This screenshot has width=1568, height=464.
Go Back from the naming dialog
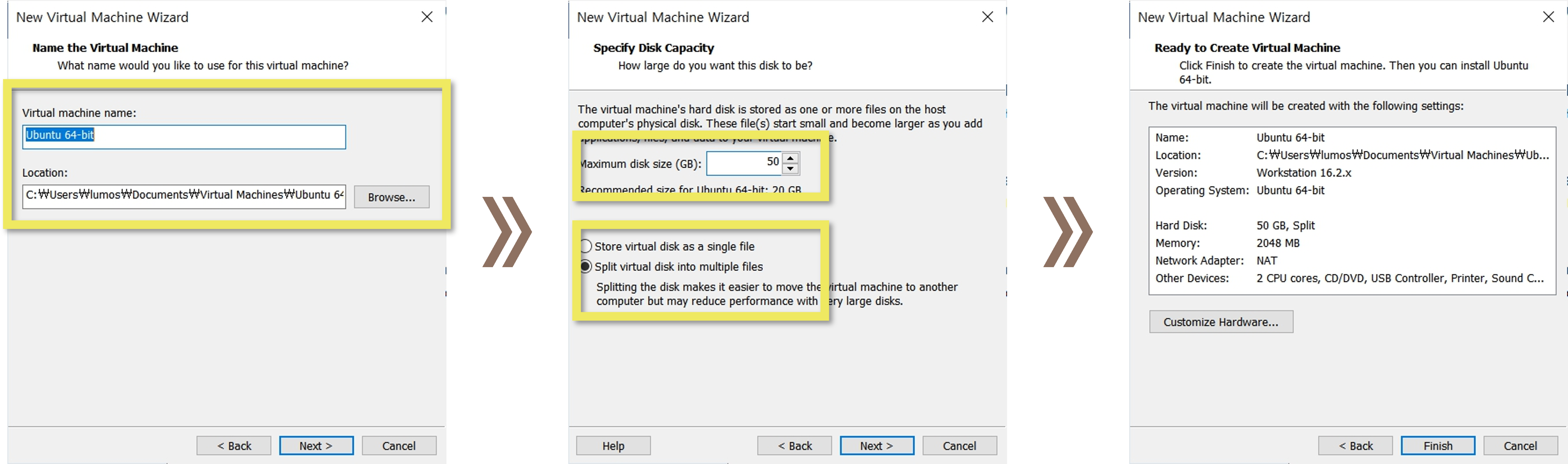pos(234,446)
